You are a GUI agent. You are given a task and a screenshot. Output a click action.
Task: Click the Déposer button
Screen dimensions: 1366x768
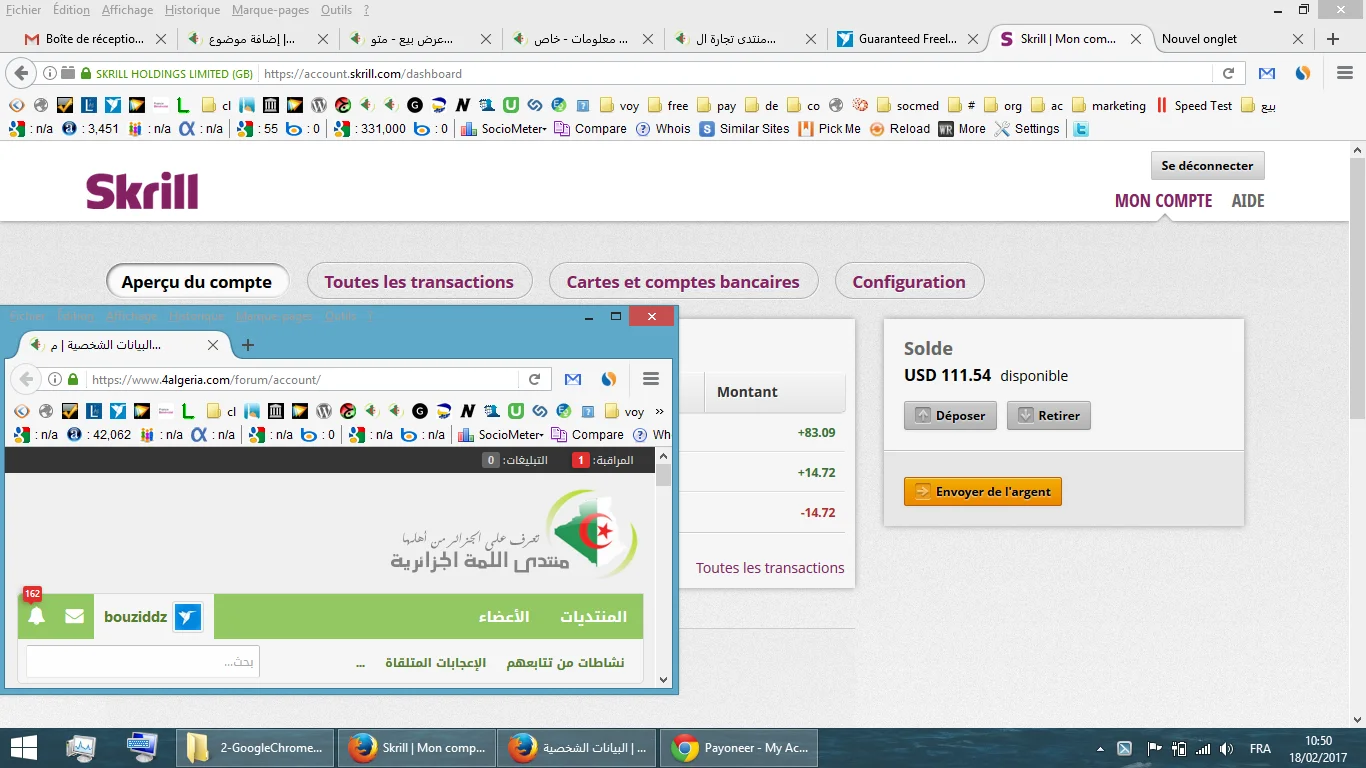click(x=950, y=416)
